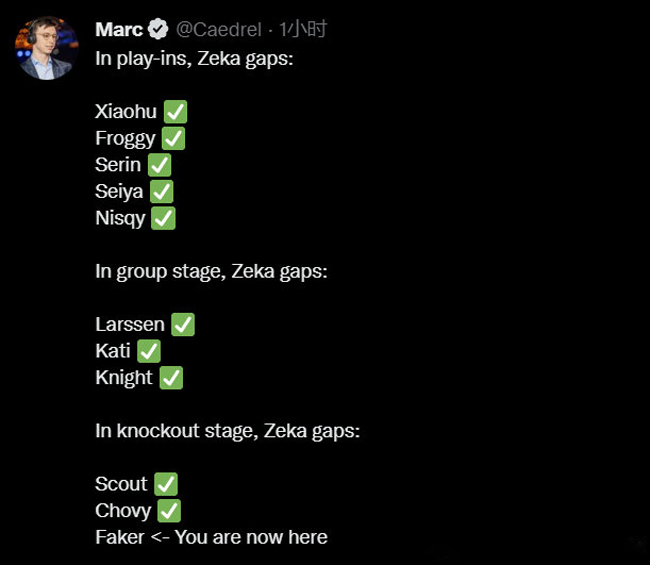
Task: Click the green checkmark next to Serin
Action: pyautogui.click(x=159, y=165)
